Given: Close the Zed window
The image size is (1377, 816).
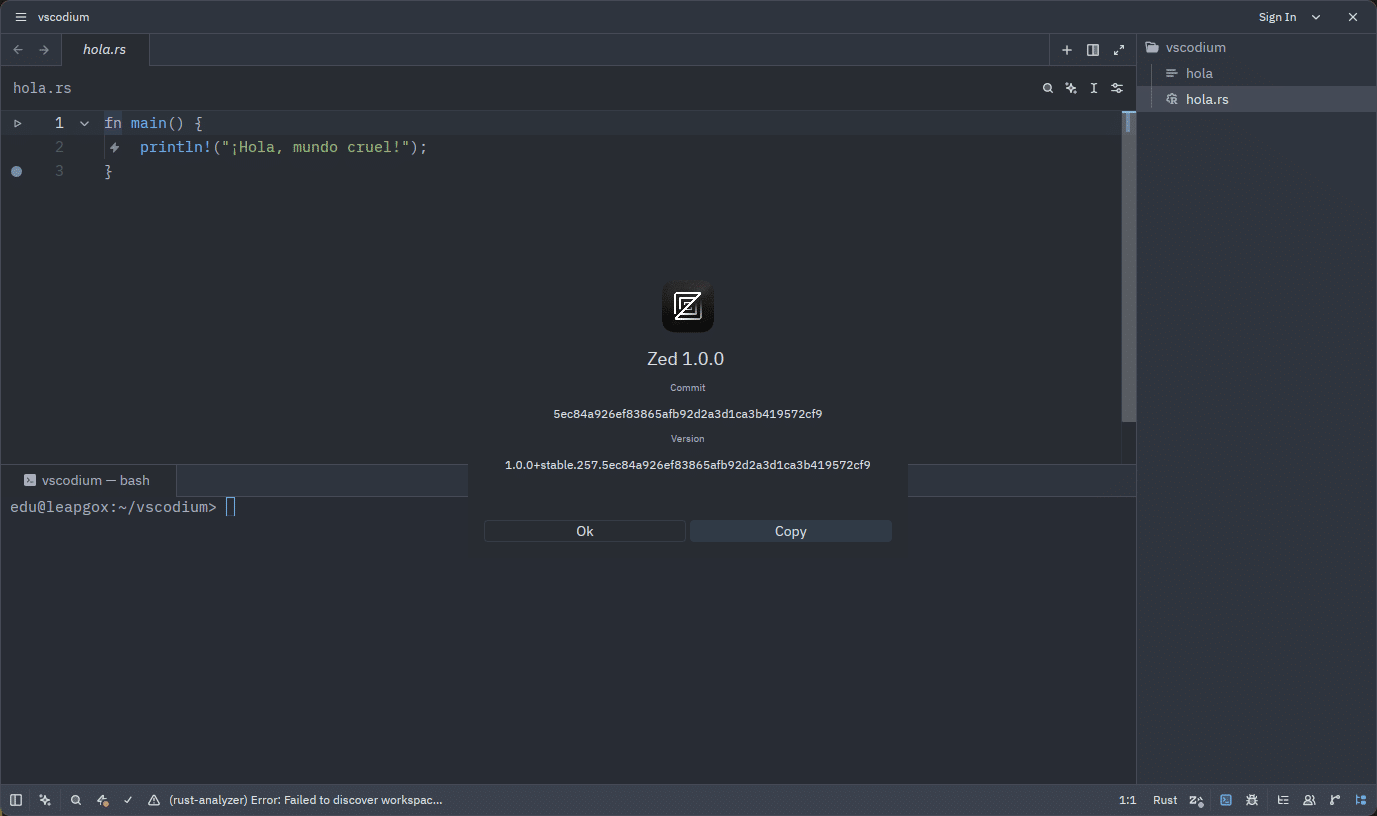Looking at the screenshot, I should point(1353,17).
